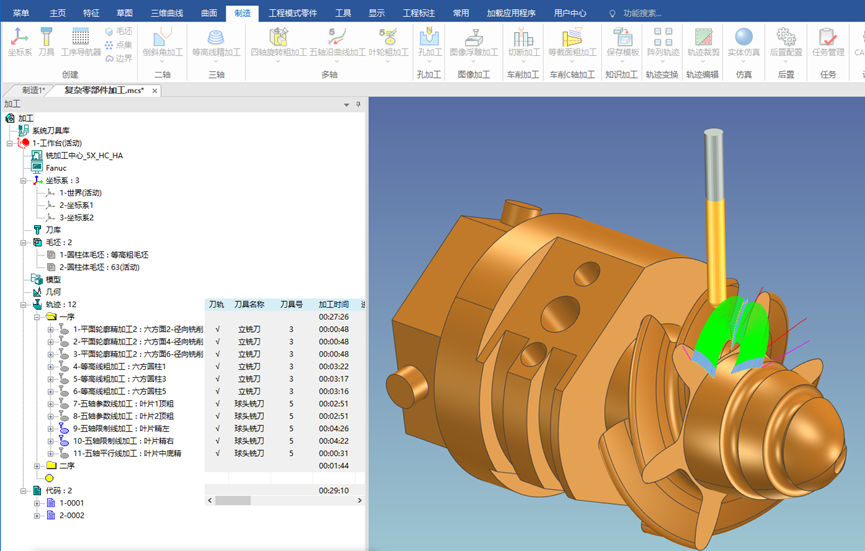Select the 2-圆柱体毛坯 : 63(活动) item
865x551 pixels.
pyautogui.click(x=99, y=268)
